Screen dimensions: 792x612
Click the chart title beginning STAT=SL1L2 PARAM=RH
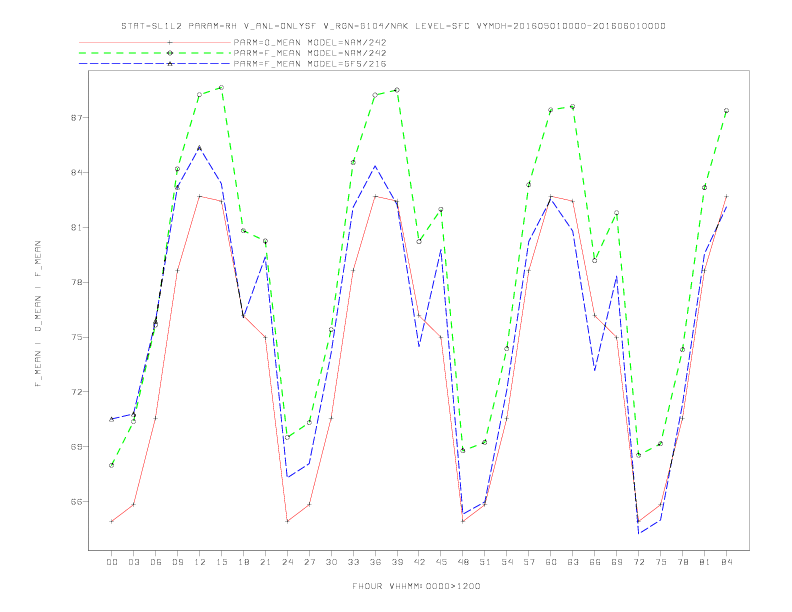click(x=393, y=26)
